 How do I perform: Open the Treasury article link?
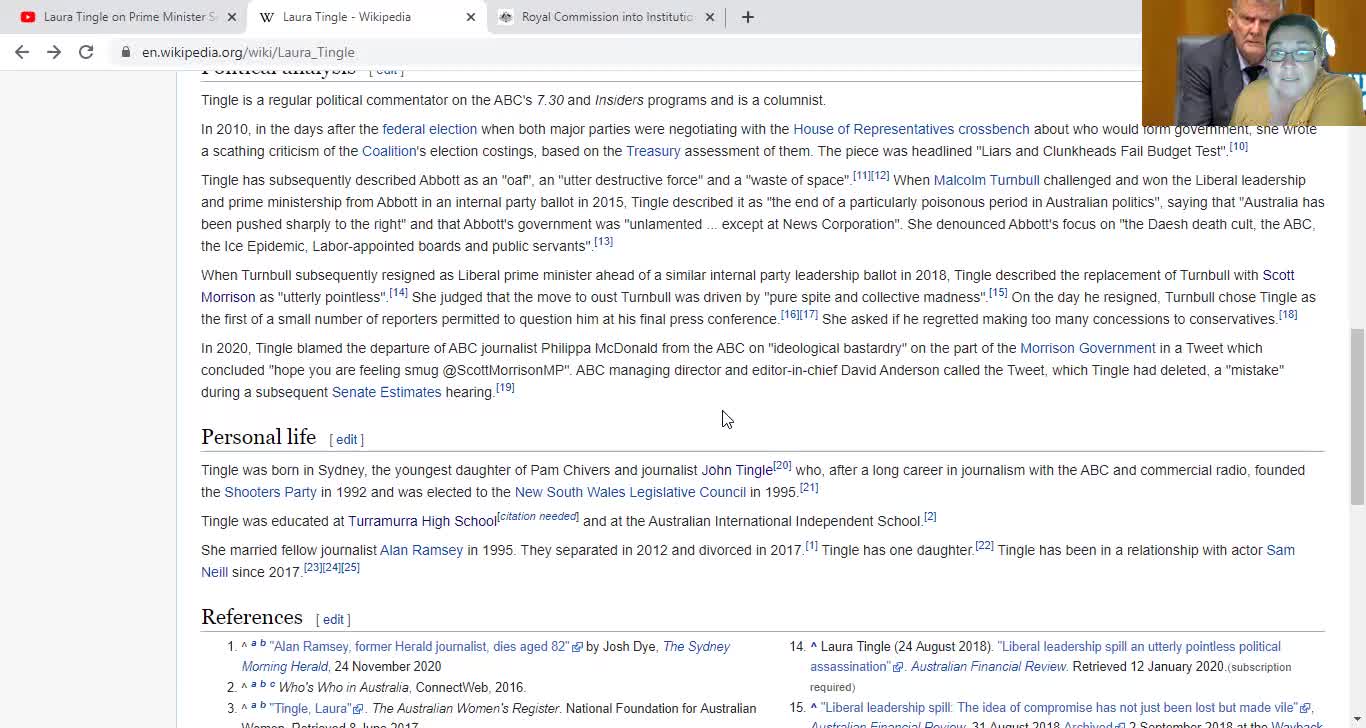tap(653, 151)
